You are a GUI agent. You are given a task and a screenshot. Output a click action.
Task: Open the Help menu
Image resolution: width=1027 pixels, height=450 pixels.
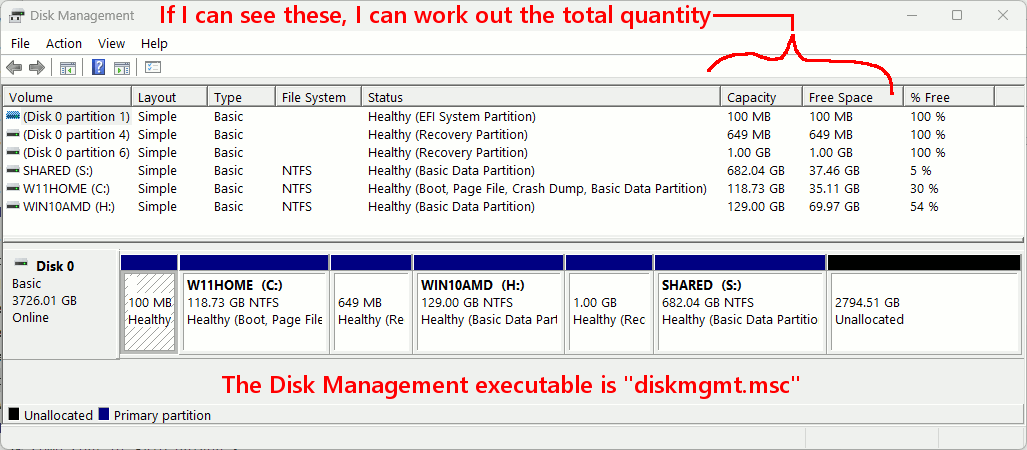pos(154,44)
